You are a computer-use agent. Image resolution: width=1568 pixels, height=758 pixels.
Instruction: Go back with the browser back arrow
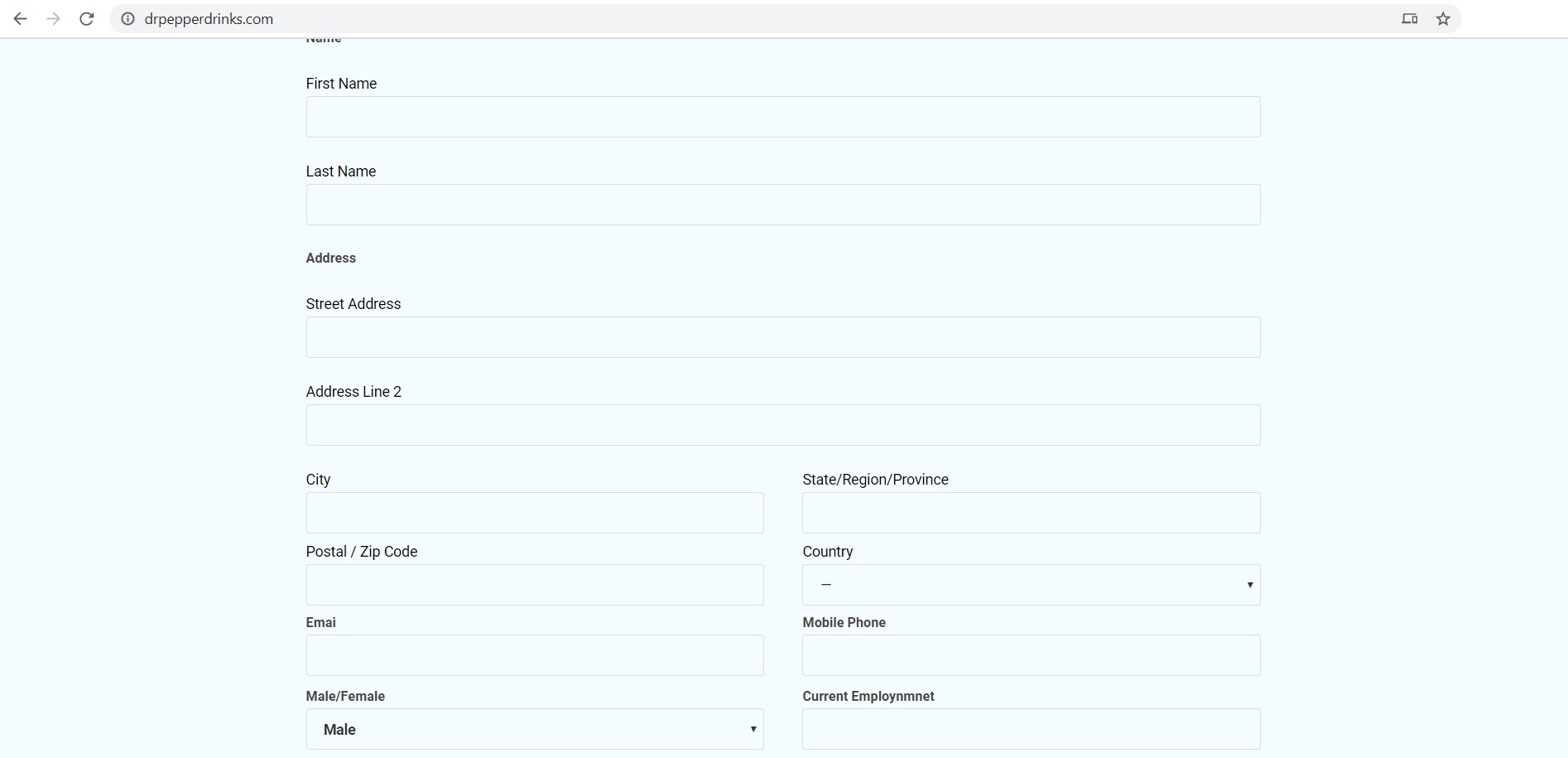click(x=21, y=19)
